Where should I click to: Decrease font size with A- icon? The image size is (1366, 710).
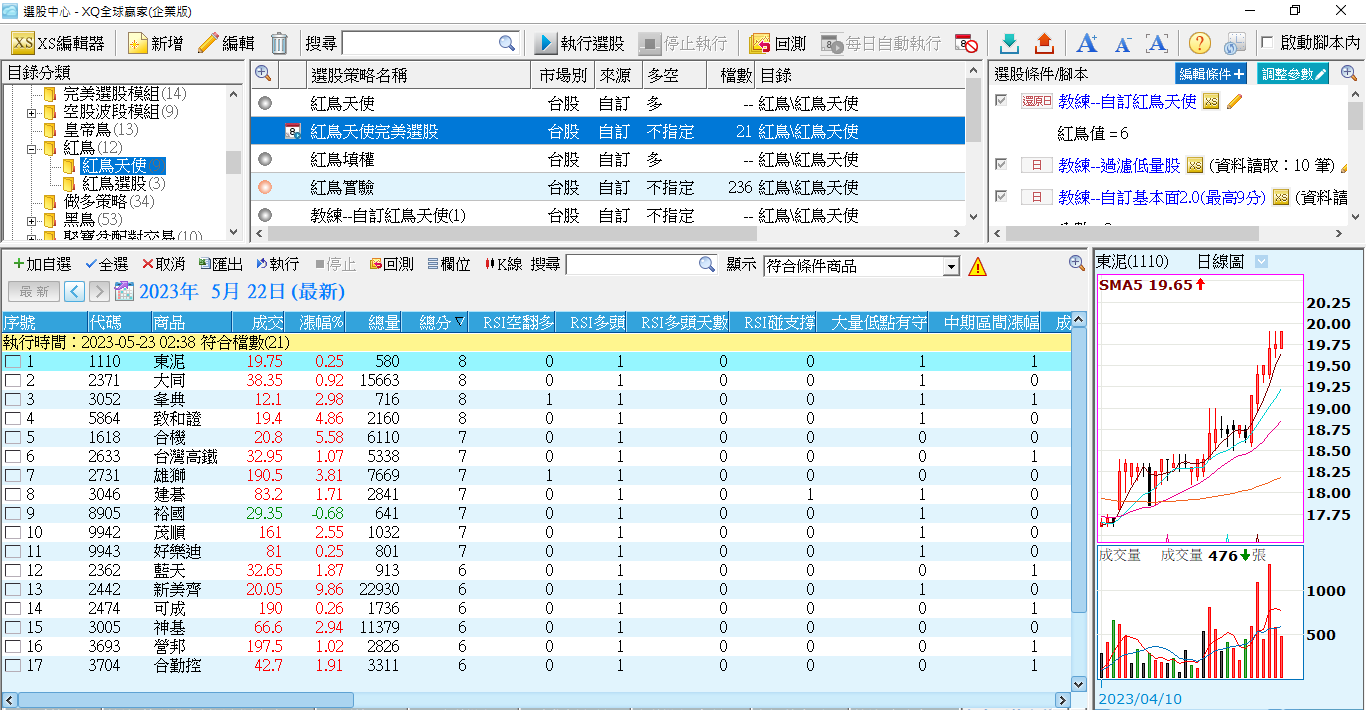[x=1123, y=44]
